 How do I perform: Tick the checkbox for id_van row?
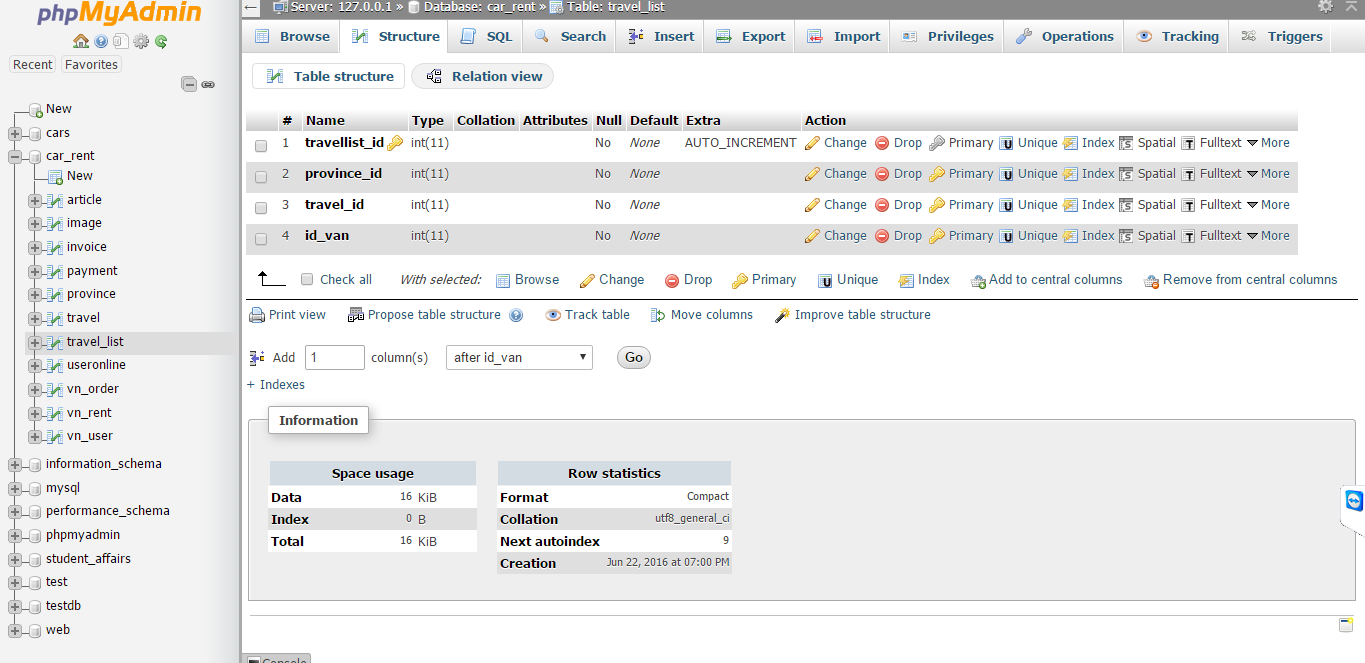click(x=261, y=239)
